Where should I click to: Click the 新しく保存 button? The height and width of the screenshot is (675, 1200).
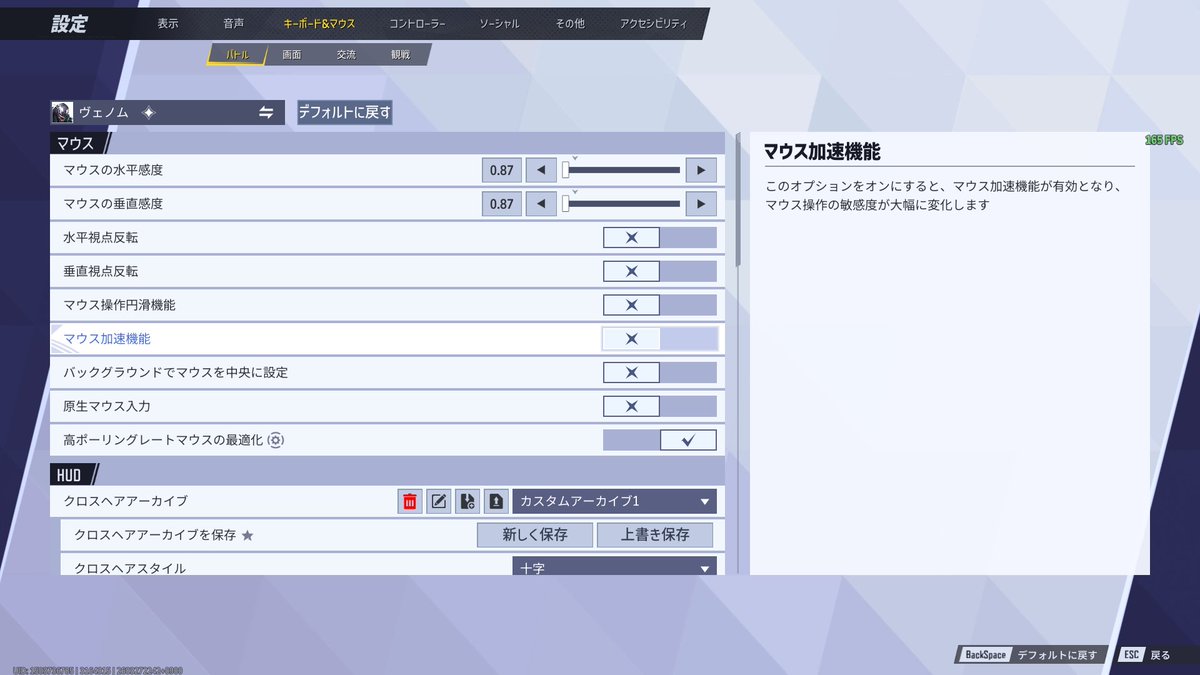[535, 535]
